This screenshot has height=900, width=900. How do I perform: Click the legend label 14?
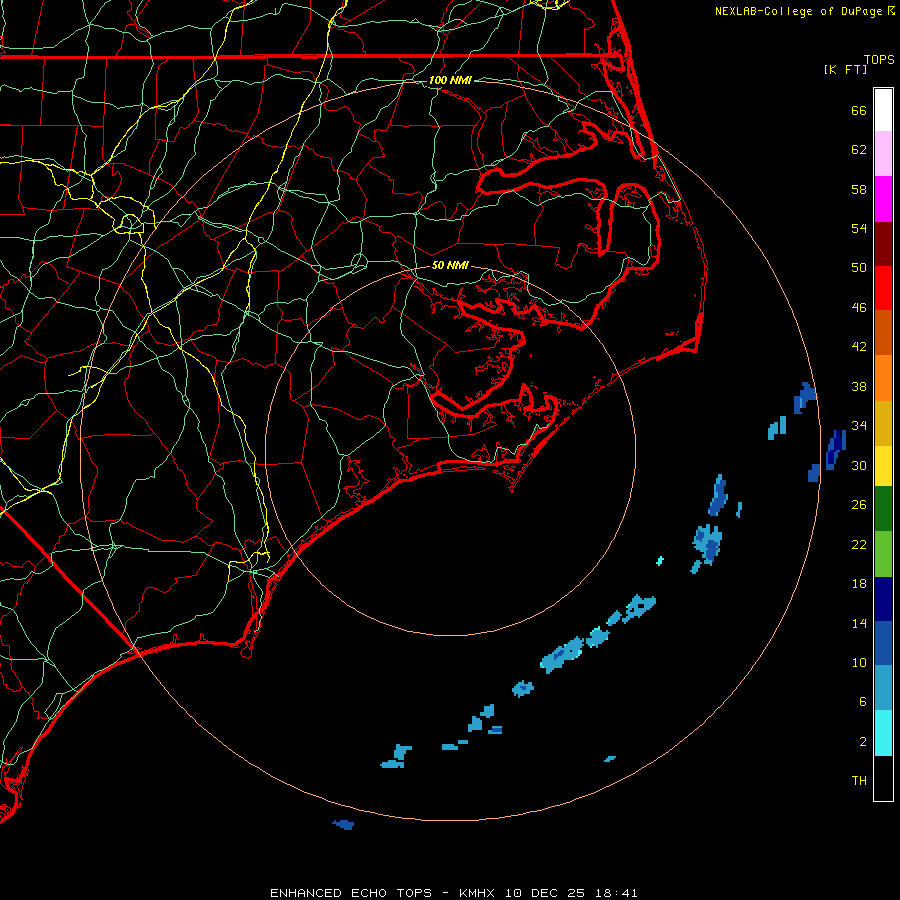click(859, 623)
